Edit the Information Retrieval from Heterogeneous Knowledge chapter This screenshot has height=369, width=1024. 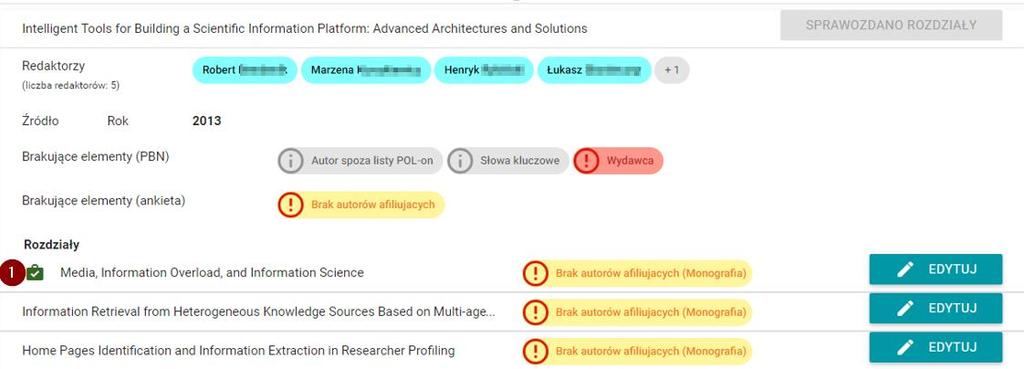pyautogui.click(x=935, y=308)
